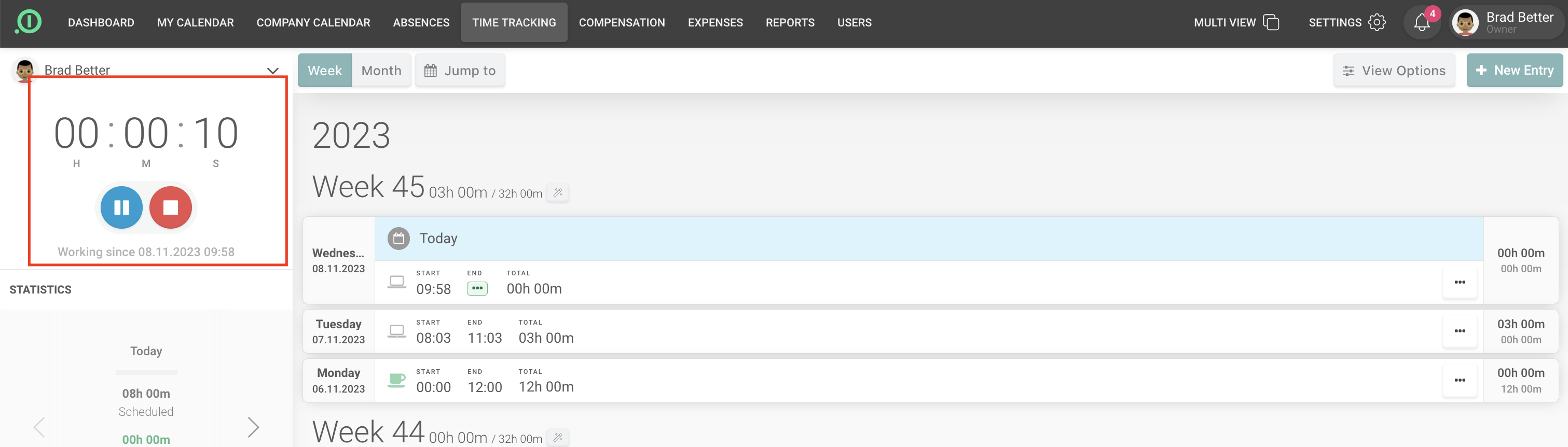
Task: Click the app logo icon
Action: point(28,22)
